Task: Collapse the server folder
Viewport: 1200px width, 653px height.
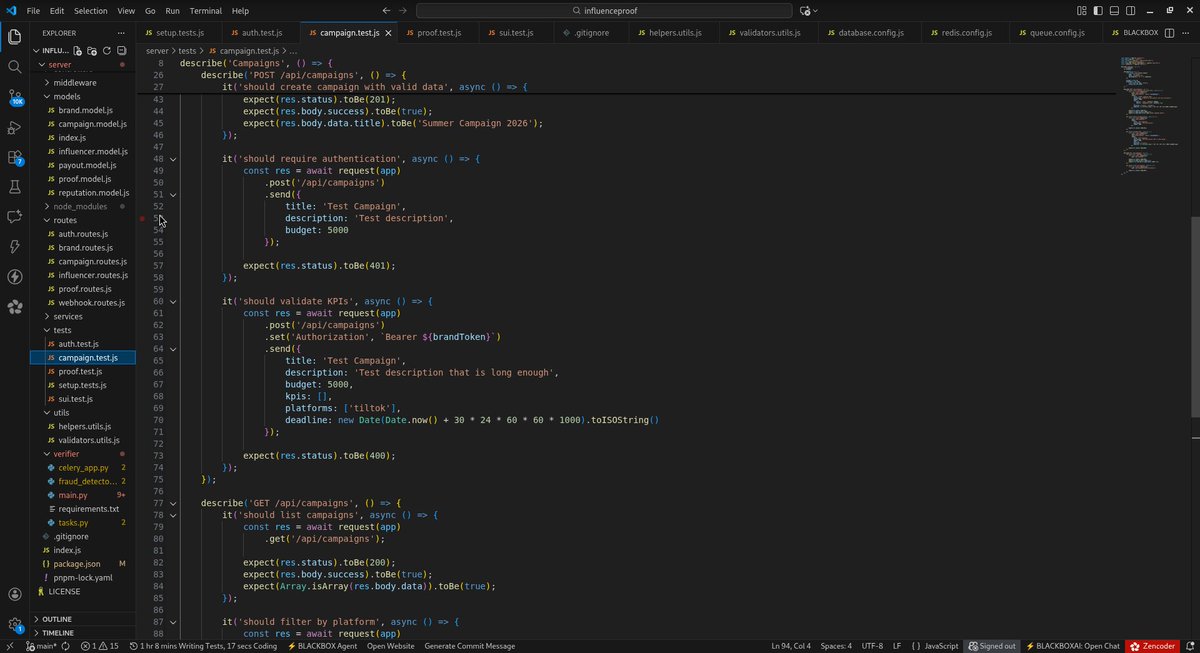Action: (60, 64)
